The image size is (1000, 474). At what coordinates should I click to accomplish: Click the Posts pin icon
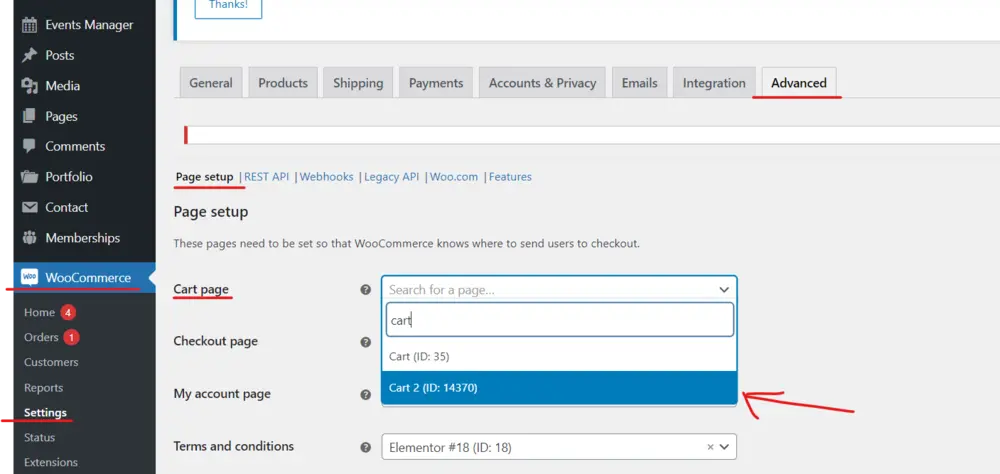coord(29,56)
